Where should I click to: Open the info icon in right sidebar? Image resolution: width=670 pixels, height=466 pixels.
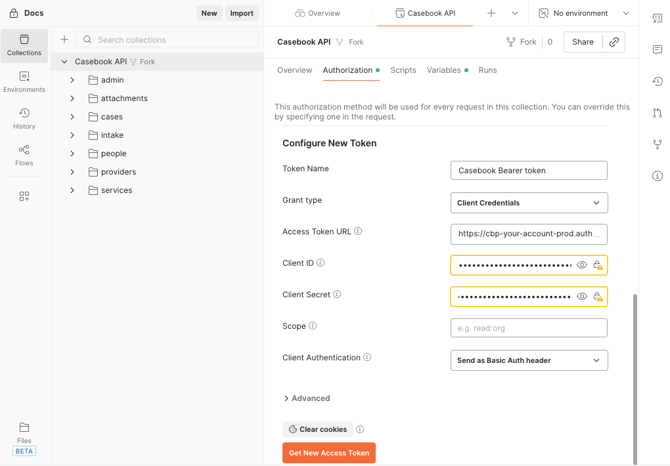(x=657, y=176)
